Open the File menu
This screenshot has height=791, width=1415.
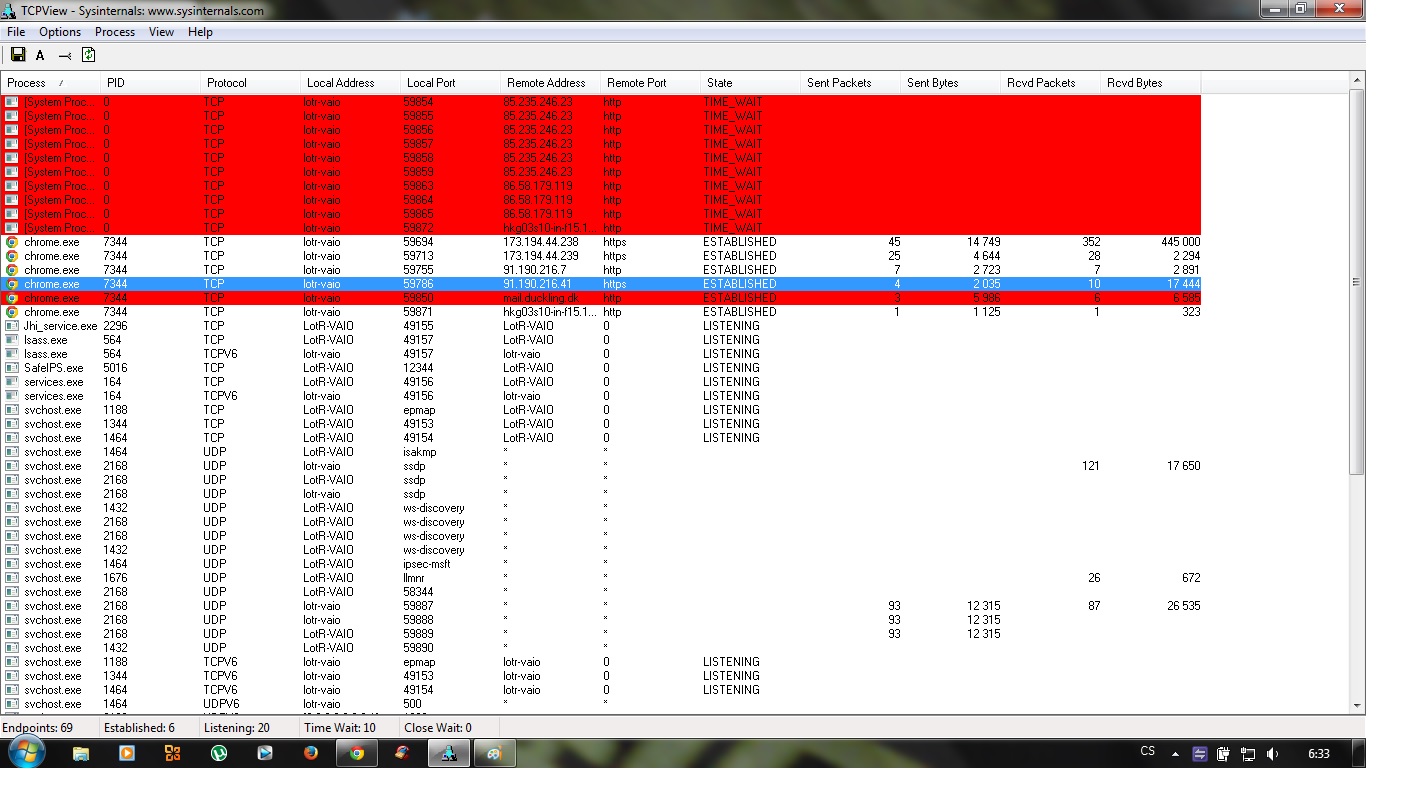[x=16, y=32]
